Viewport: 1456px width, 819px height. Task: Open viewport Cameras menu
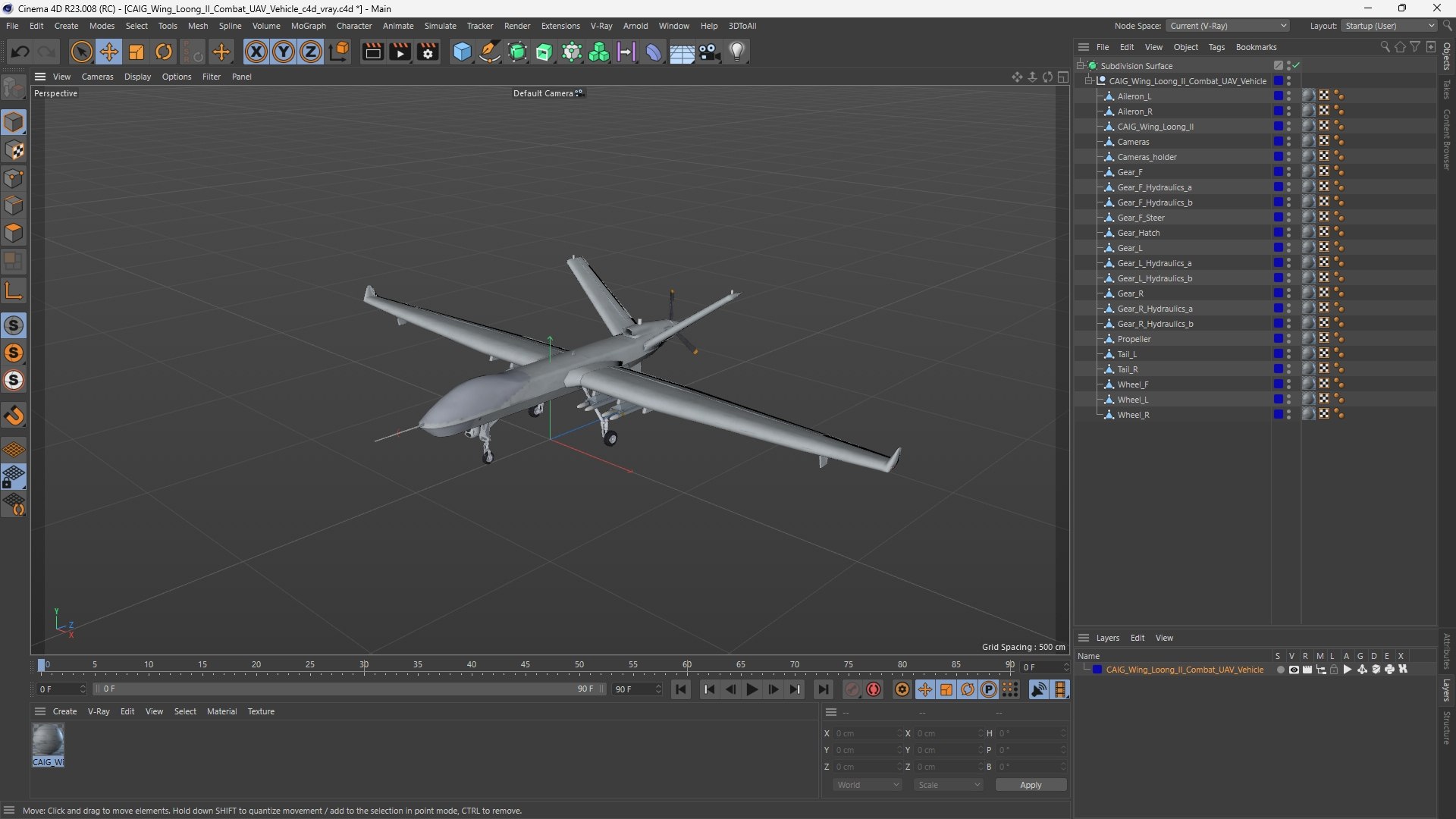(97, 77)
